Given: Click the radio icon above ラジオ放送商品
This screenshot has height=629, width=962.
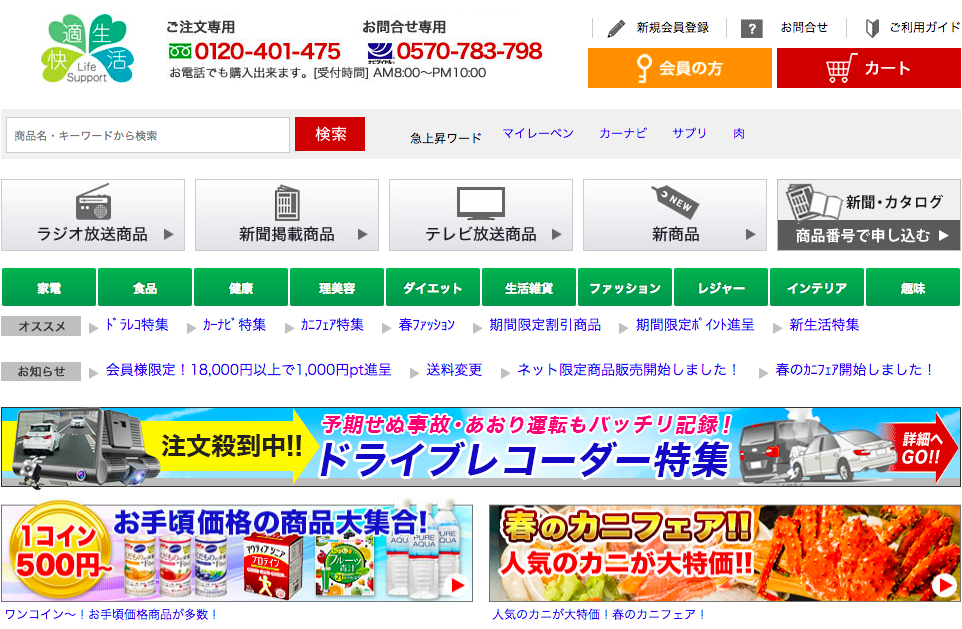Looking at the screenshot, I should (93, 202).
